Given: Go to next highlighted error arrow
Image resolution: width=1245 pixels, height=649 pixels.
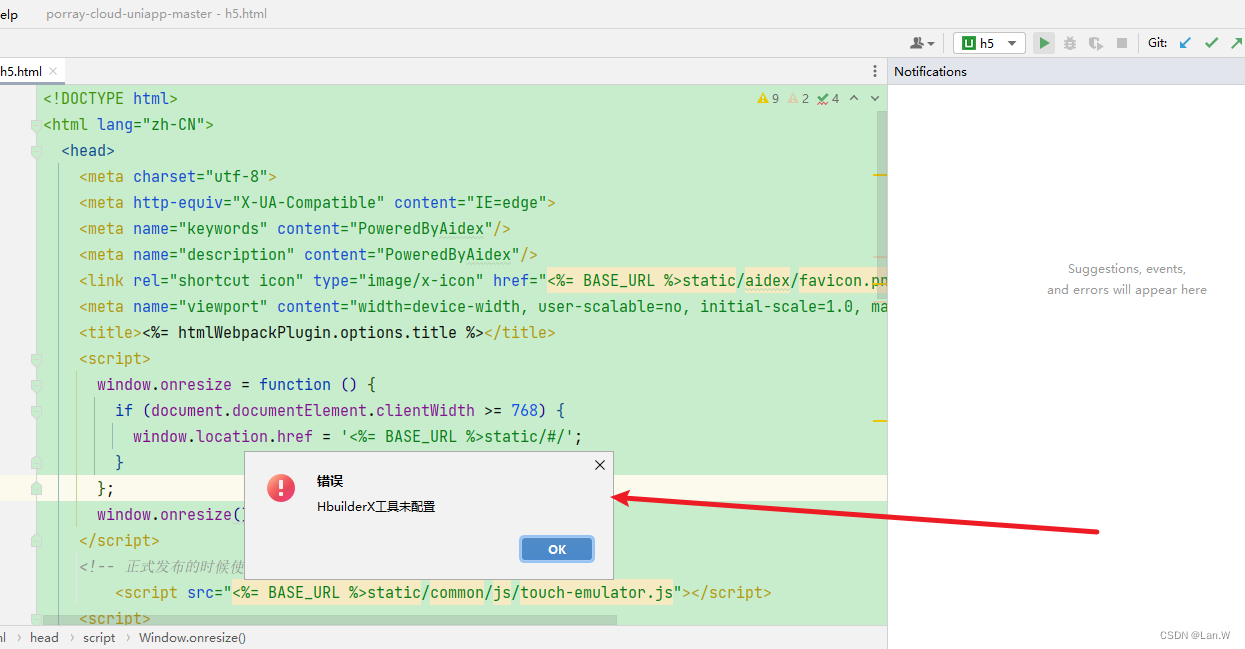Looking at the screenshot, I should point(875,98).
